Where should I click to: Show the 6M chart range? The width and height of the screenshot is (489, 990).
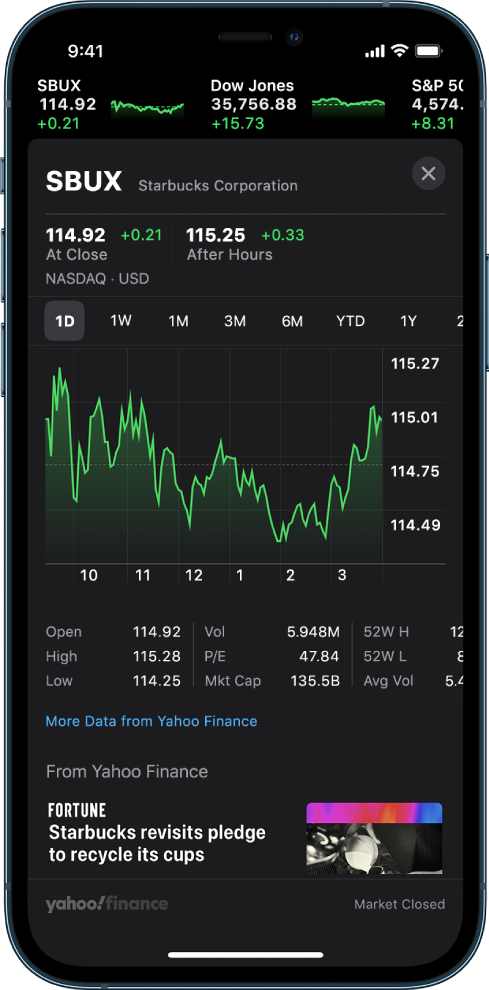(x=292, y=321)
